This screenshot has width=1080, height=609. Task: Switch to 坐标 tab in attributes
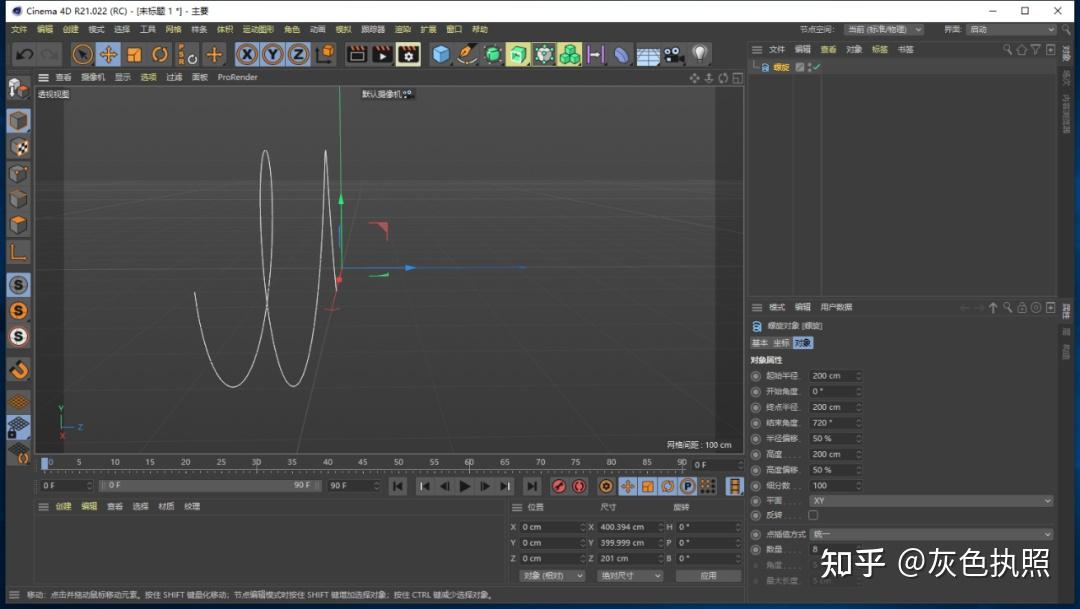pos(781,342)
